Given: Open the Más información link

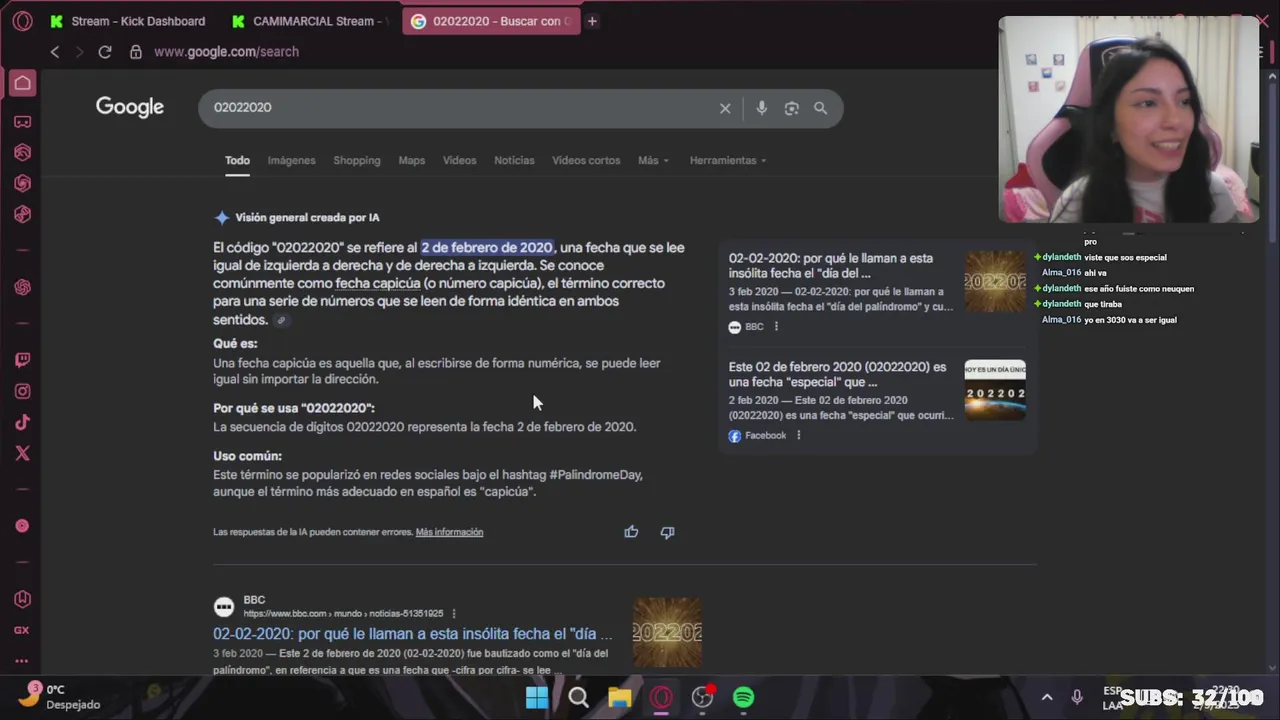Looking at the screenshot, I should click(x=449, y=532).
